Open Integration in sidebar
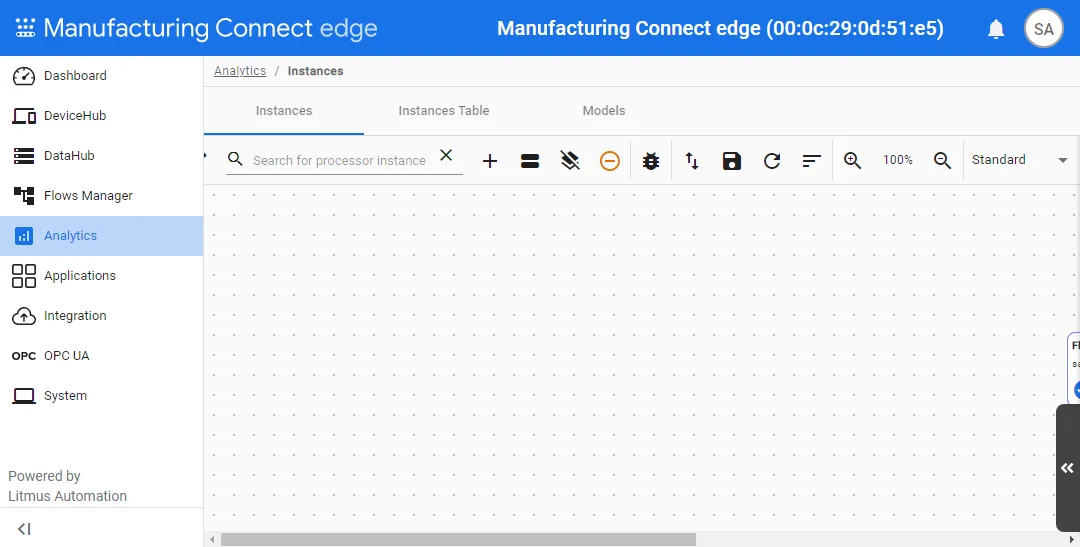The height and width of the screenshot is (547, 1080). pos(101,316)
